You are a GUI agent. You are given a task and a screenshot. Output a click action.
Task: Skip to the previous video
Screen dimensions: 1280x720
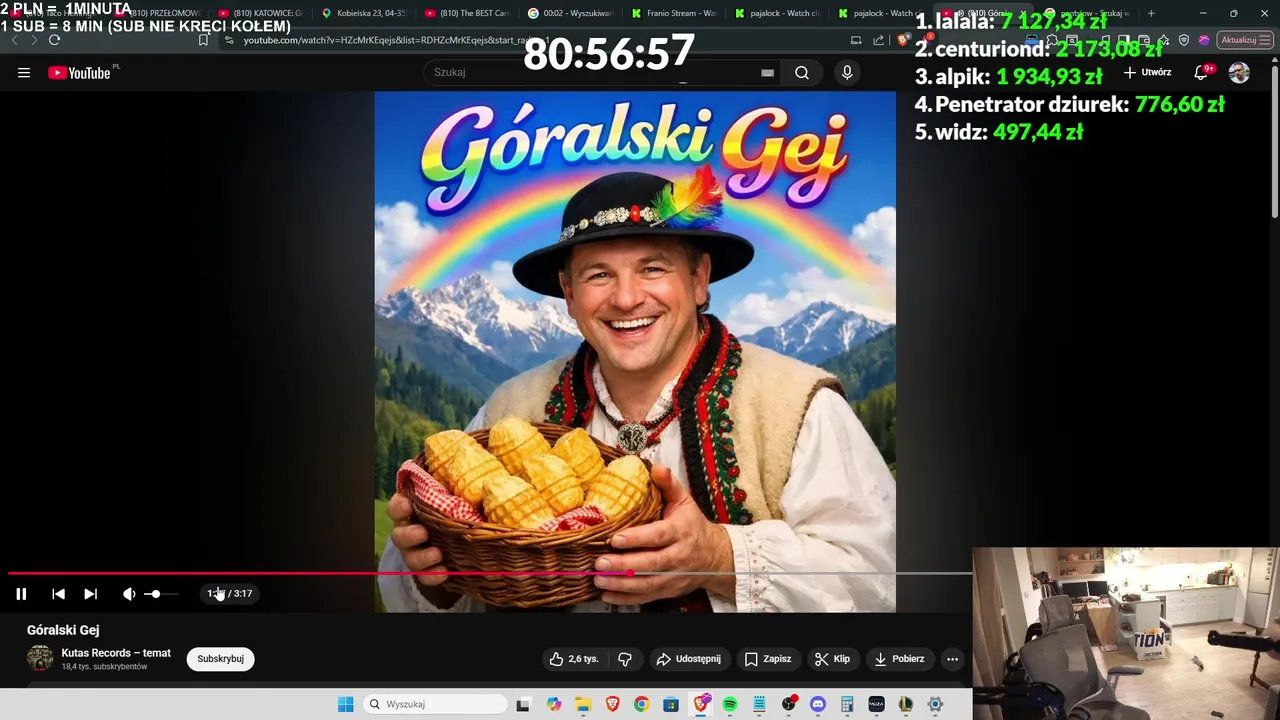point(58,594)
